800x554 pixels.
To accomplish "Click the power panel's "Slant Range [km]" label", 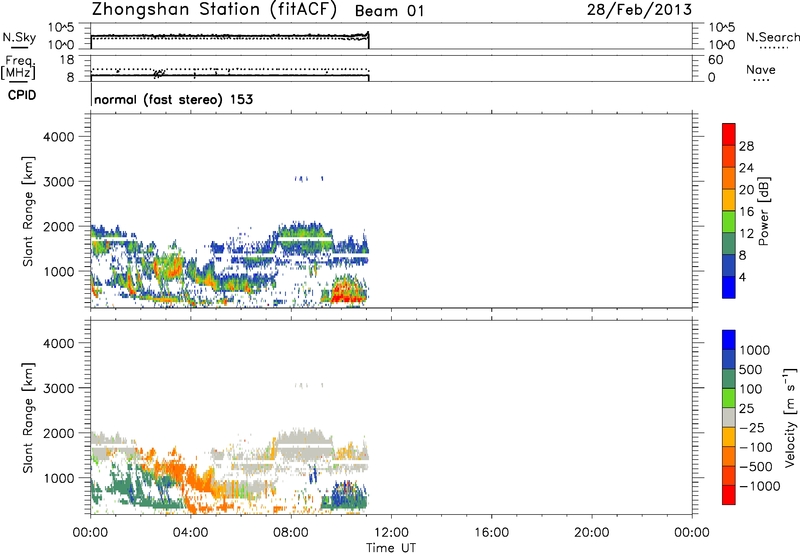I will (x=28, y=211).
